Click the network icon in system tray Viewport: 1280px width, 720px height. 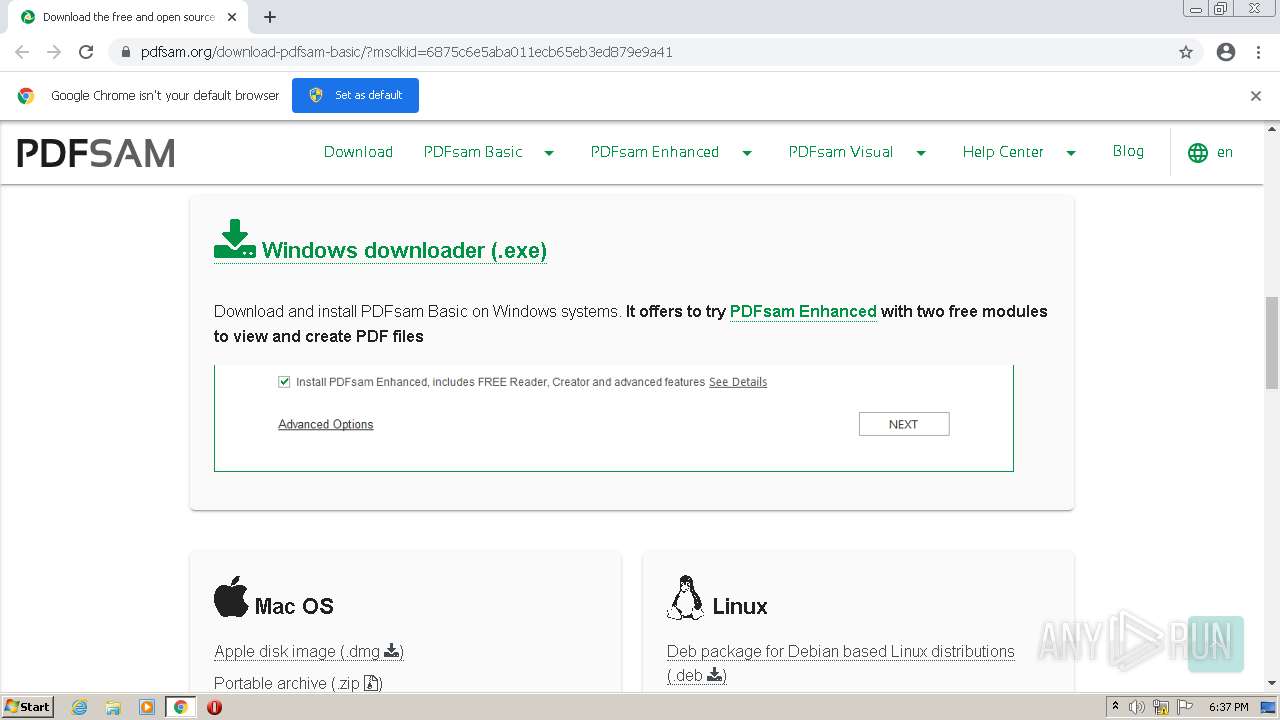(1160, 707)
